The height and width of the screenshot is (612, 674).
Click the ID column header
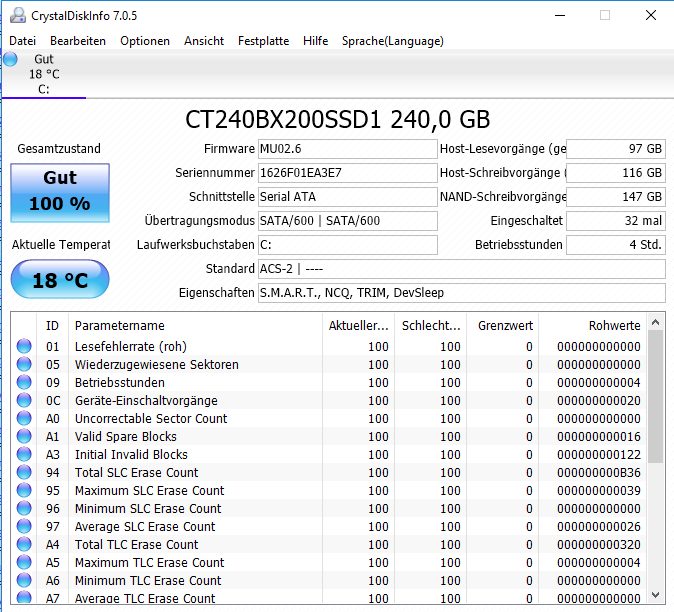pyautogui.click(x=52, y=326)
